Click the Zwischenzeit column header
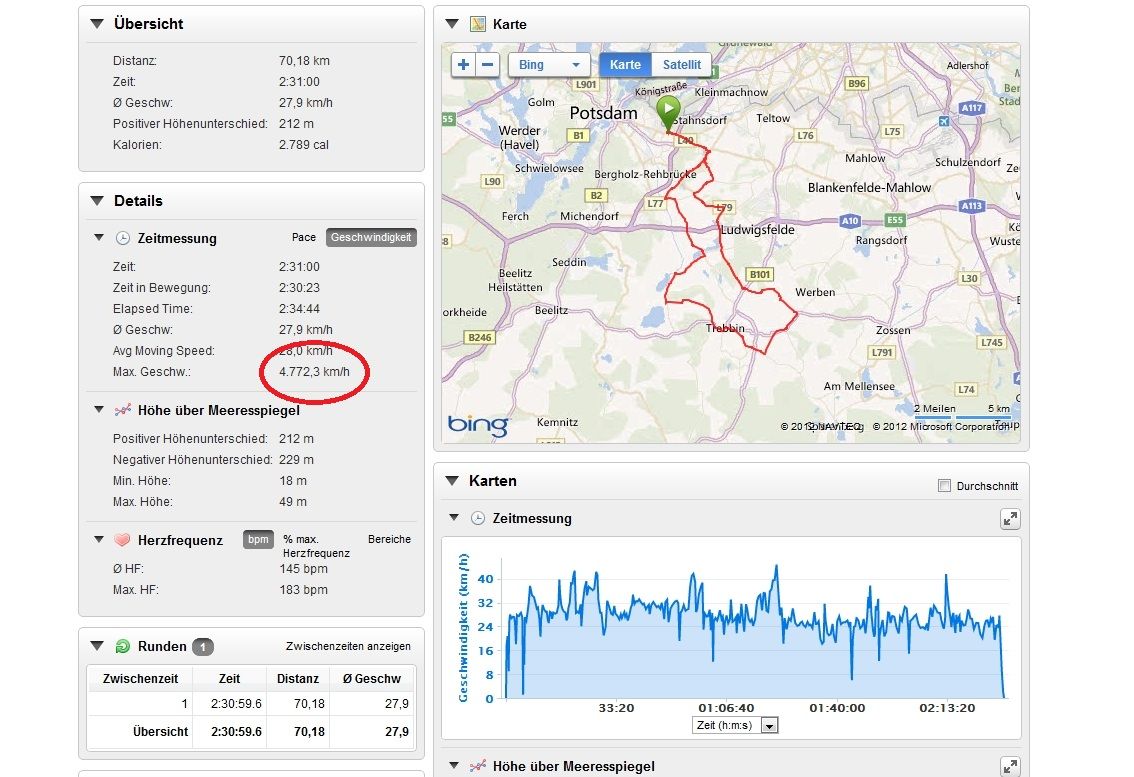 140,679
